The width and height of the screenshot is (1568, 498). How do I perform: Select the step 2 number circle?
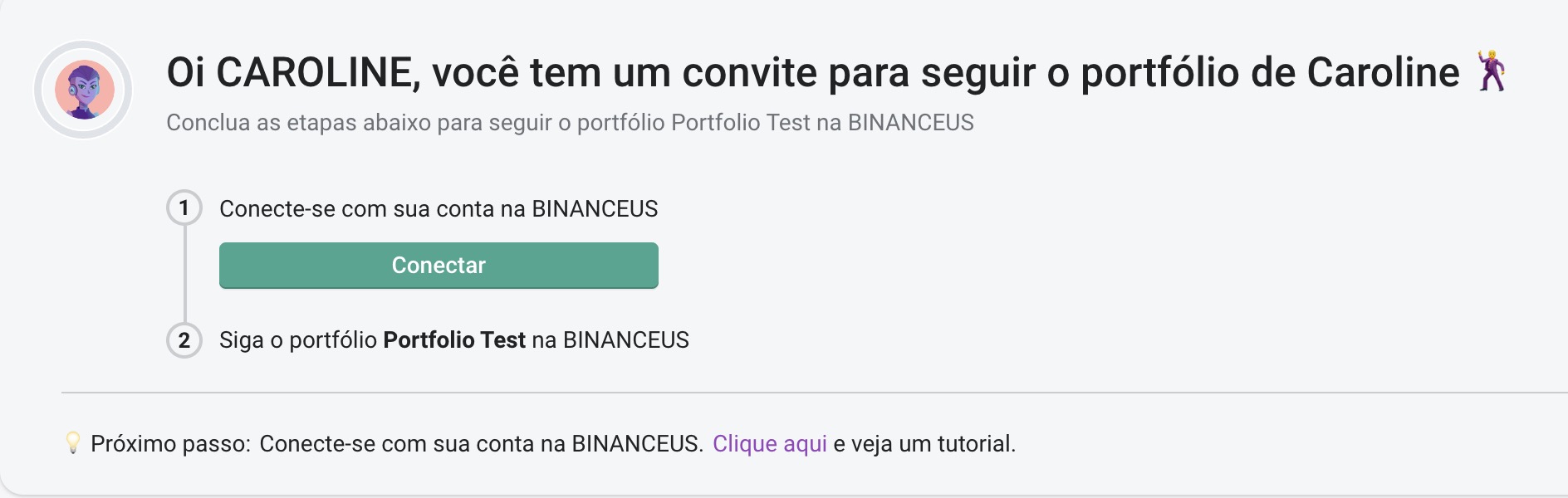184,340
